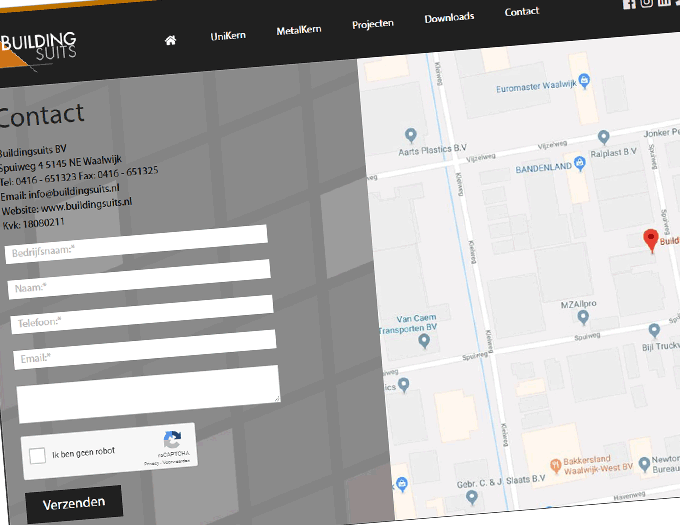Viewport: 680px width, 525px height.
Task: Click the home icon in navigation bar
Action: coord(170,40)
